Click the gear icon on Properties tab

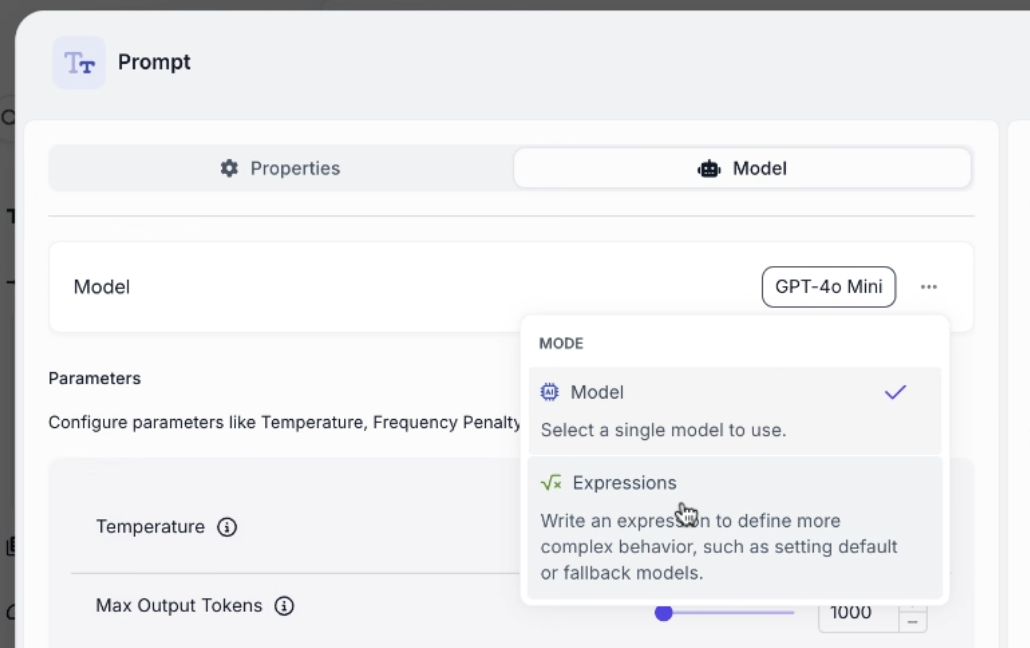pos(229,168)
